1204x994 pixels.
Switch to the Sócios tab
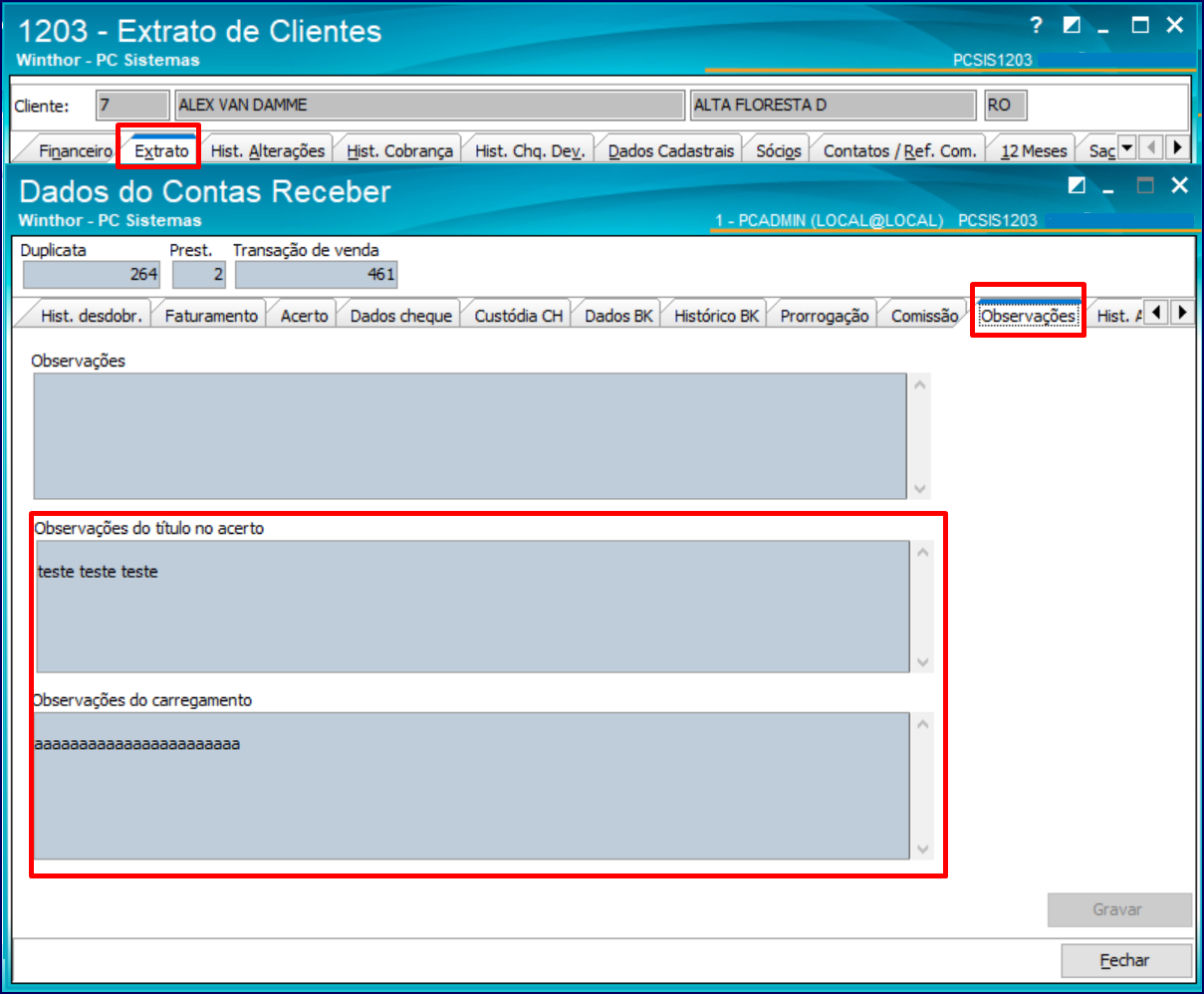(778, 150)
